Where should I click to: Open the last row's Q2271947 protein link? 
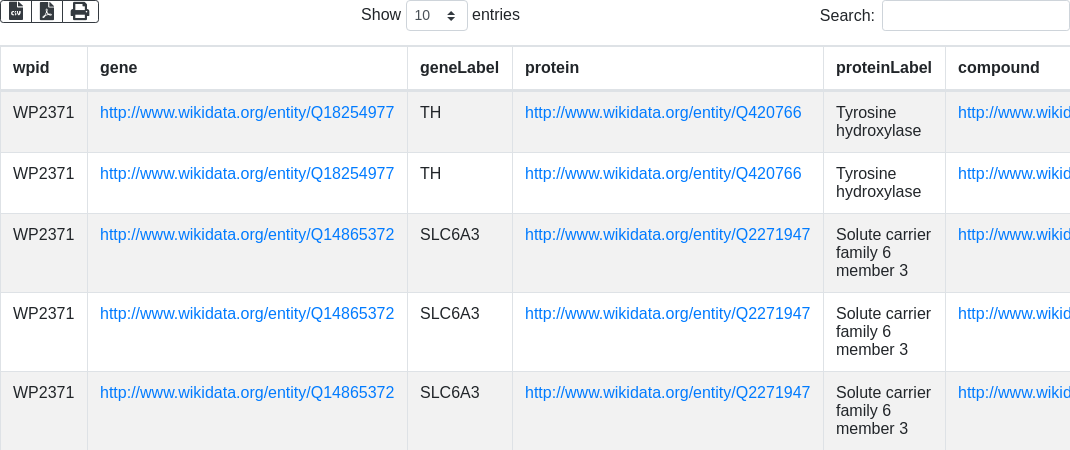[x=667, y=393]
